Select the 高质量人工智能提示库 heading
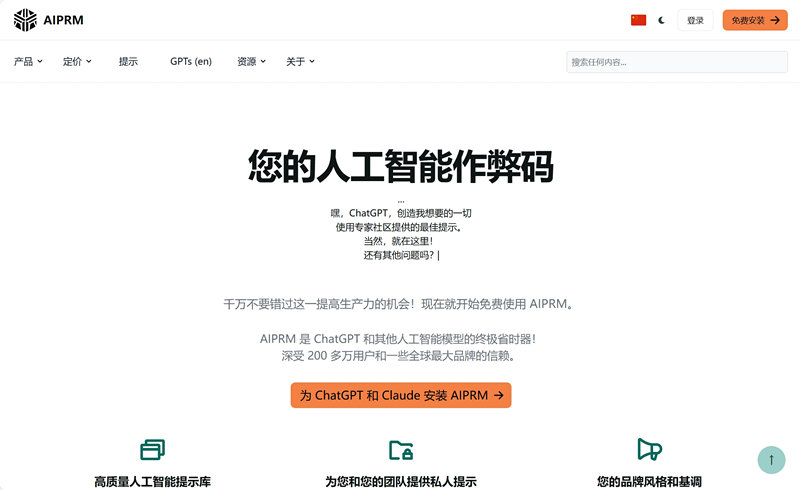Viewport: 800px width, 490px height. click(153, 481)
